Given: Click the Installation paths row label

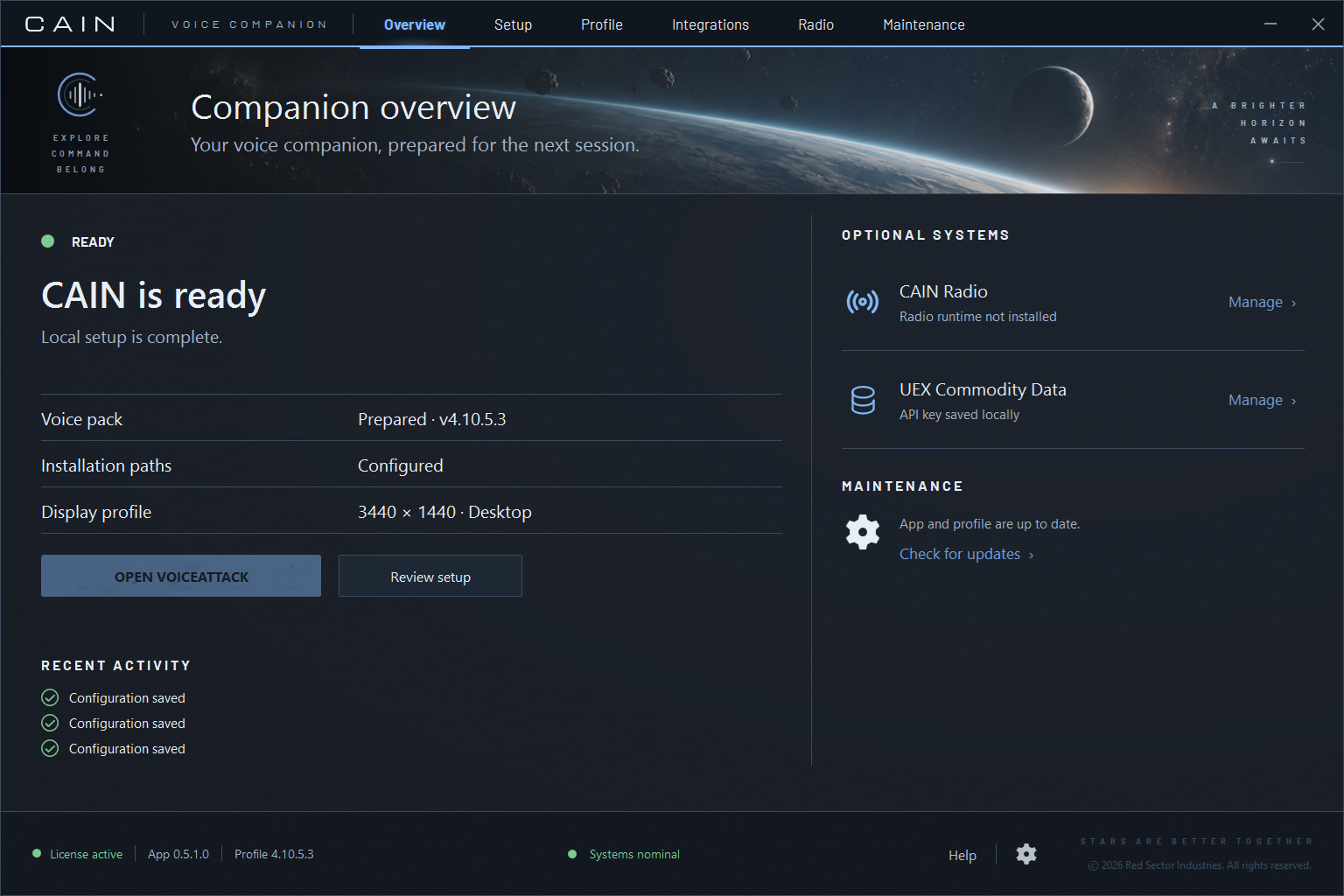Looking at the screenshot, I should pos(107,465).
